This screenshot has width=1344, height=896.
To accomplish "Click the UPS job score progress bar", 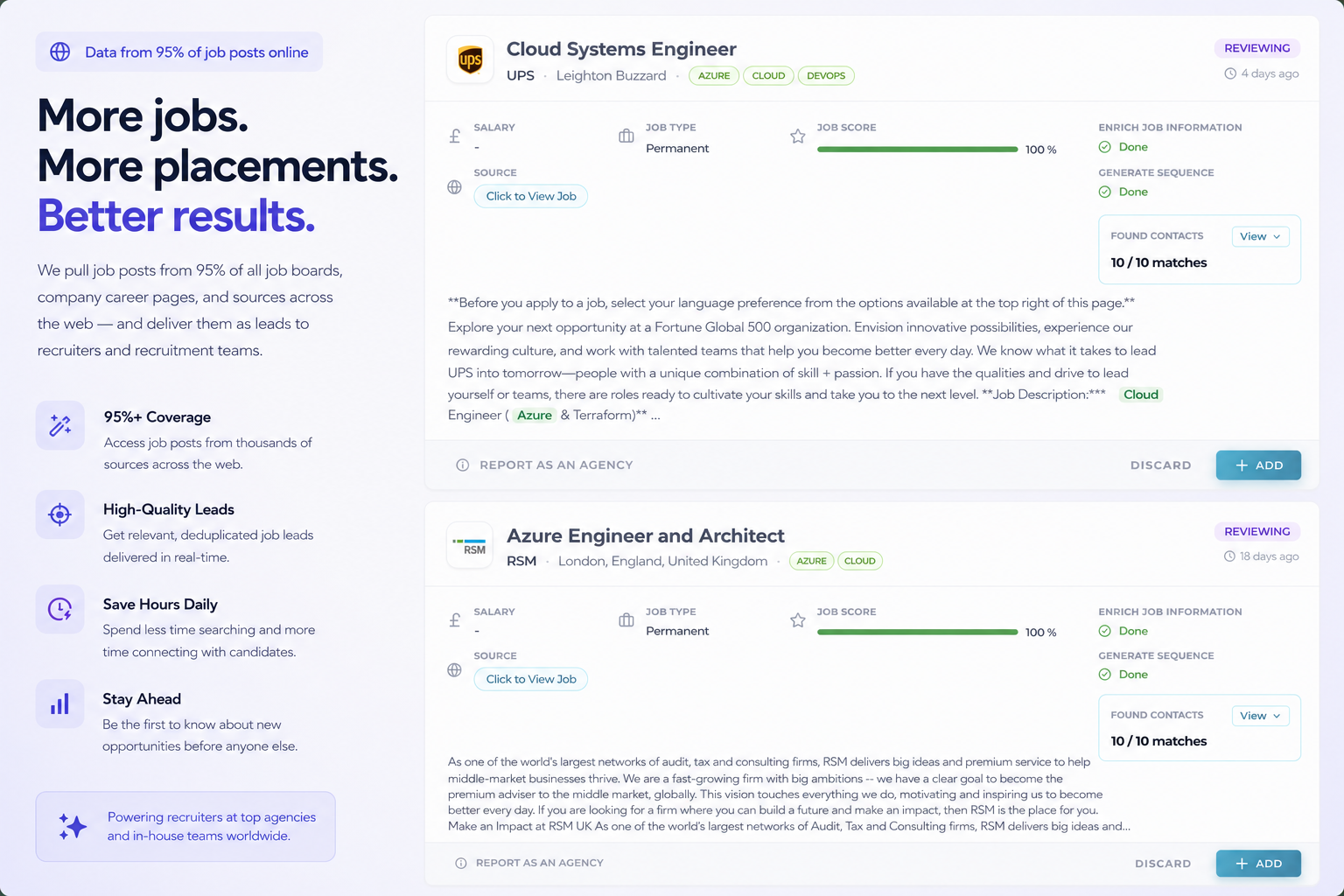I will (917, 150).
